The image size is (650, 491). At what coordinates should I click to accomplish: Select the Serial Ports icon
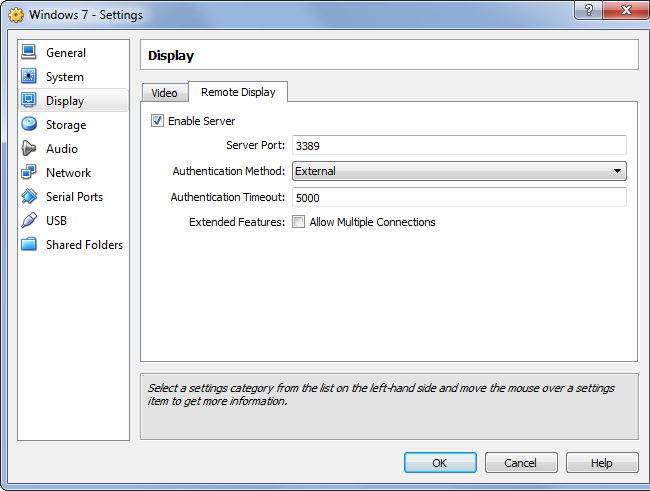point(29,197)
